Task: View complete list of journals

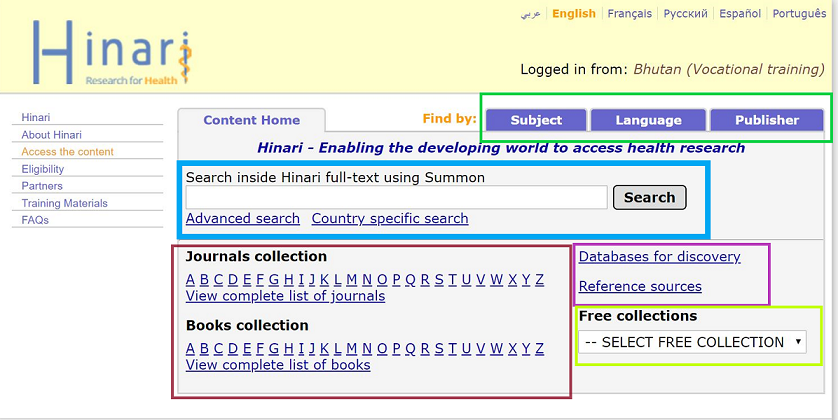Action: pyautogui.click(x=285, y=296)
